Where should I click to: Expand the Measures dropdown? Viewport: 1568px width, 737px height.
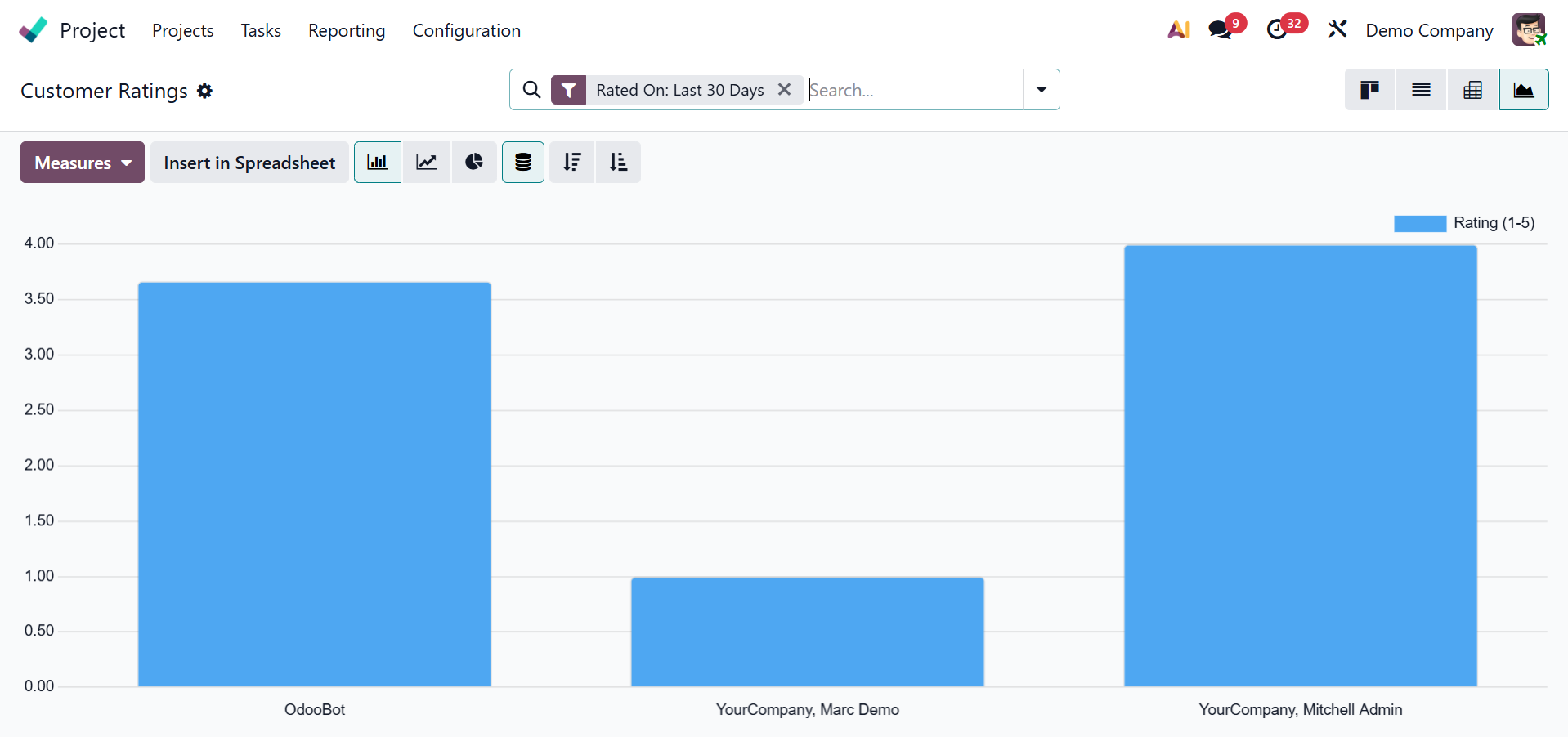click(x=83, y=162)
